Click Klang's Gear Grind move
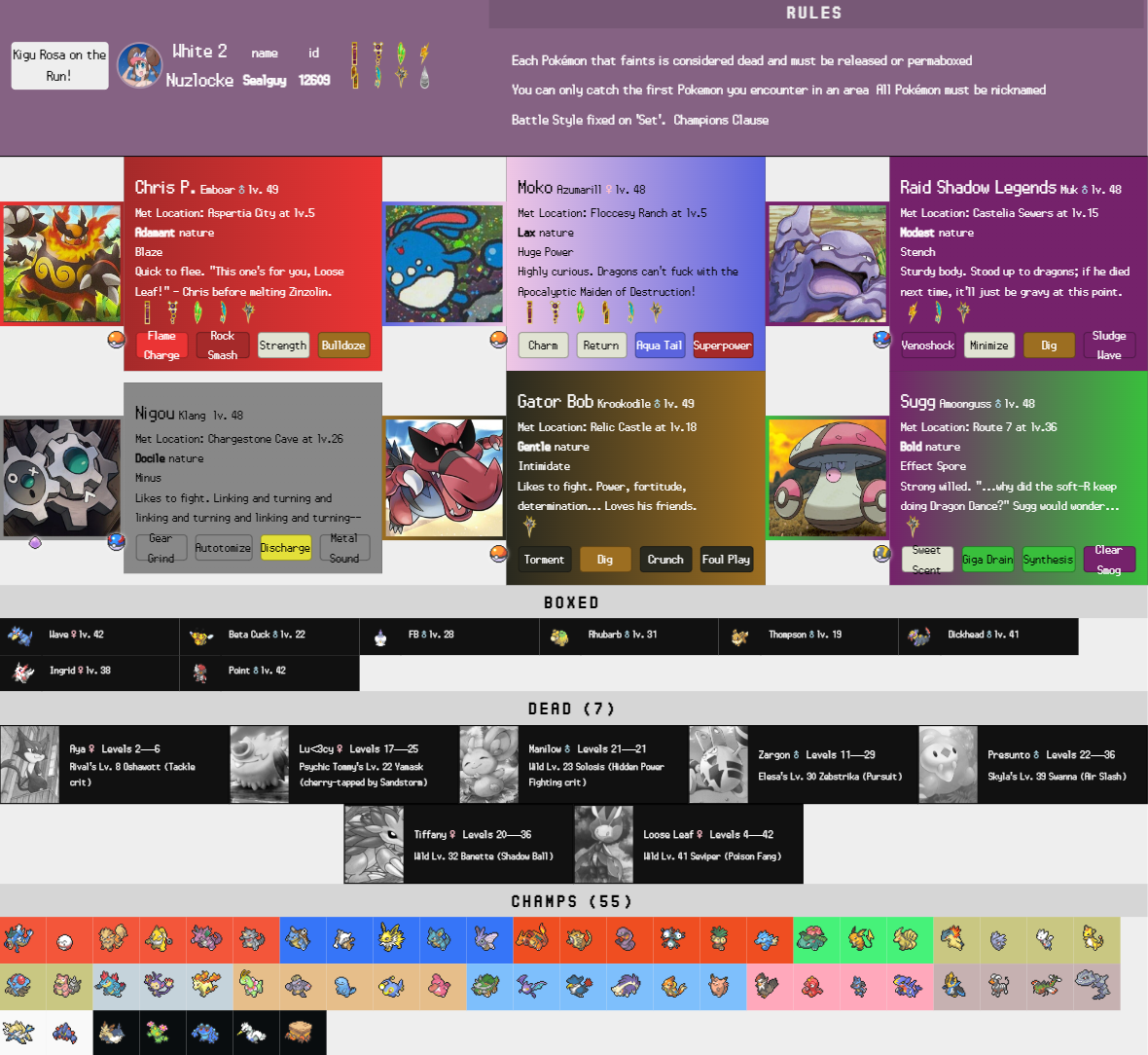The width and height of the screenshot is (1148, 1055). click(x=161, y=548)
